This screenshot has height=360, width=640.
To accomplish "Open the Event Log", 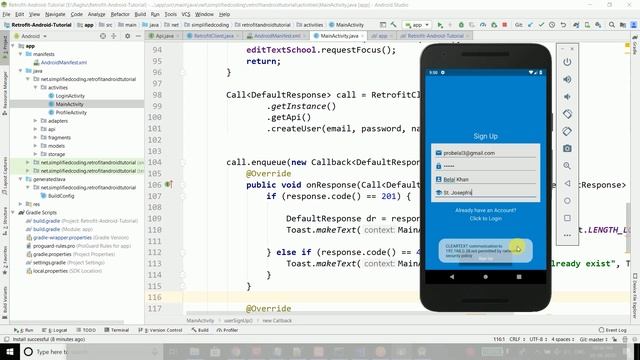I will click(x=613, y=330).
